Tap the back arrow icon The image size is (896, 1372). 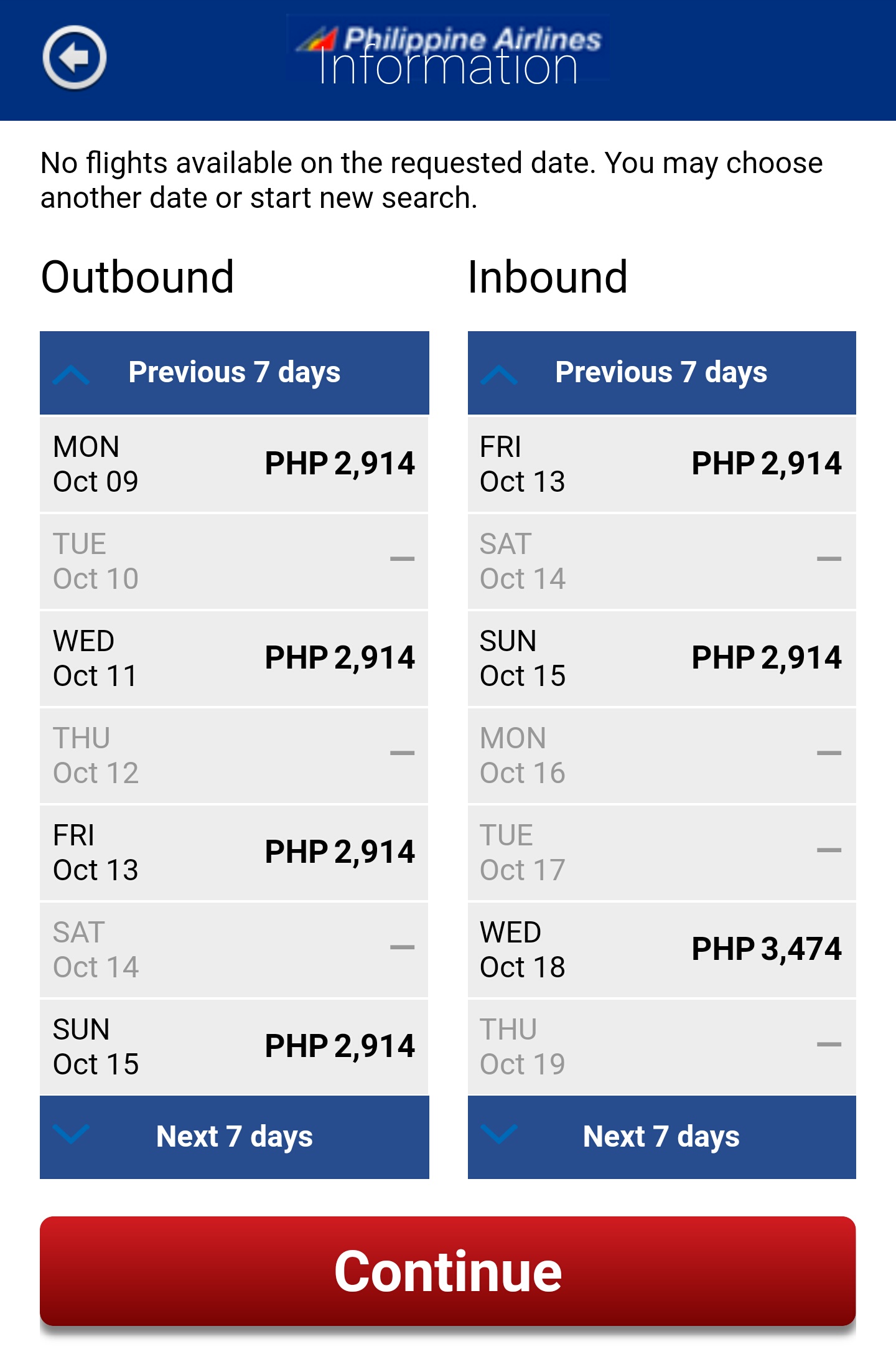[x=75, y=58]
